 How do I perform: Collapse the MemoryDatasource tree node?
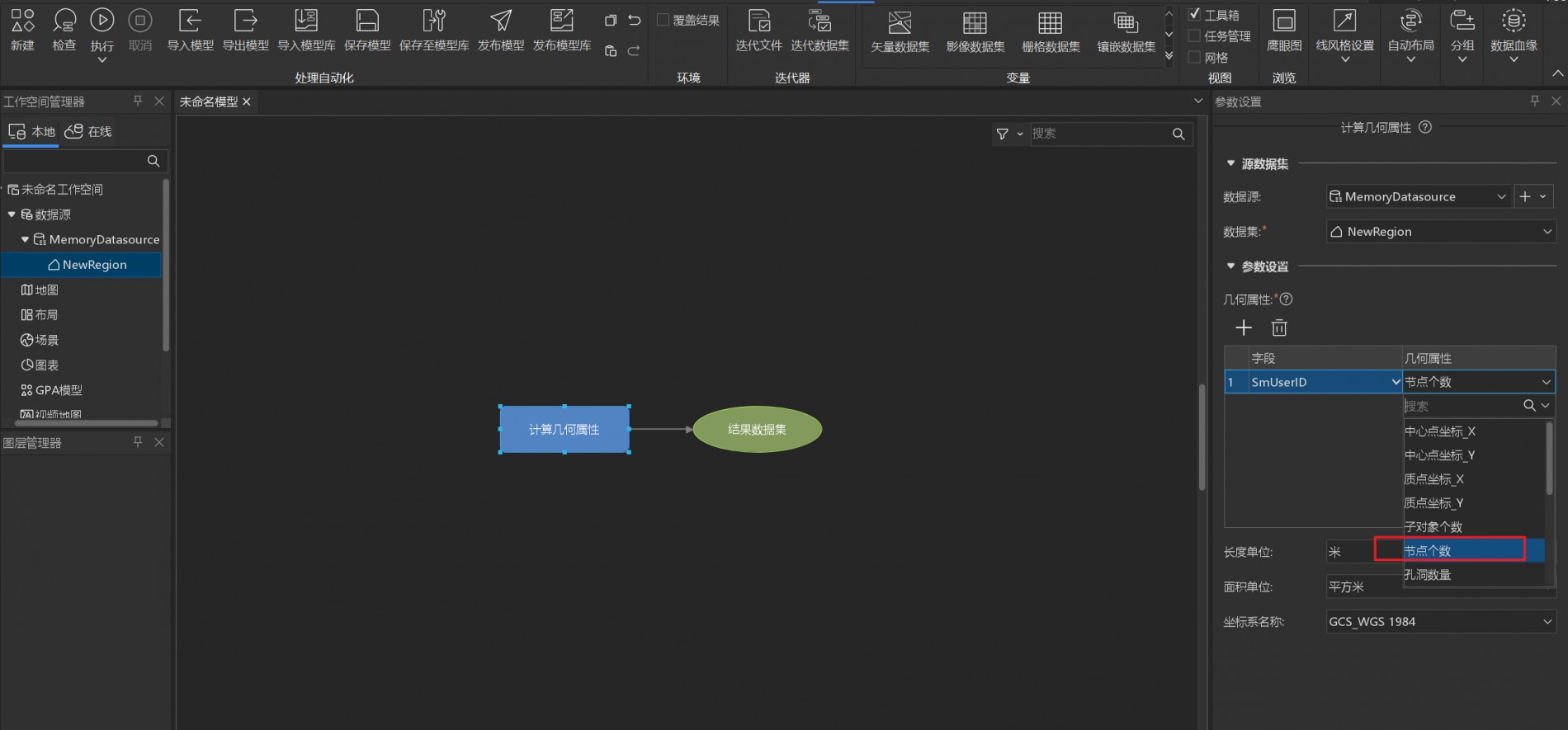point(25,239)
